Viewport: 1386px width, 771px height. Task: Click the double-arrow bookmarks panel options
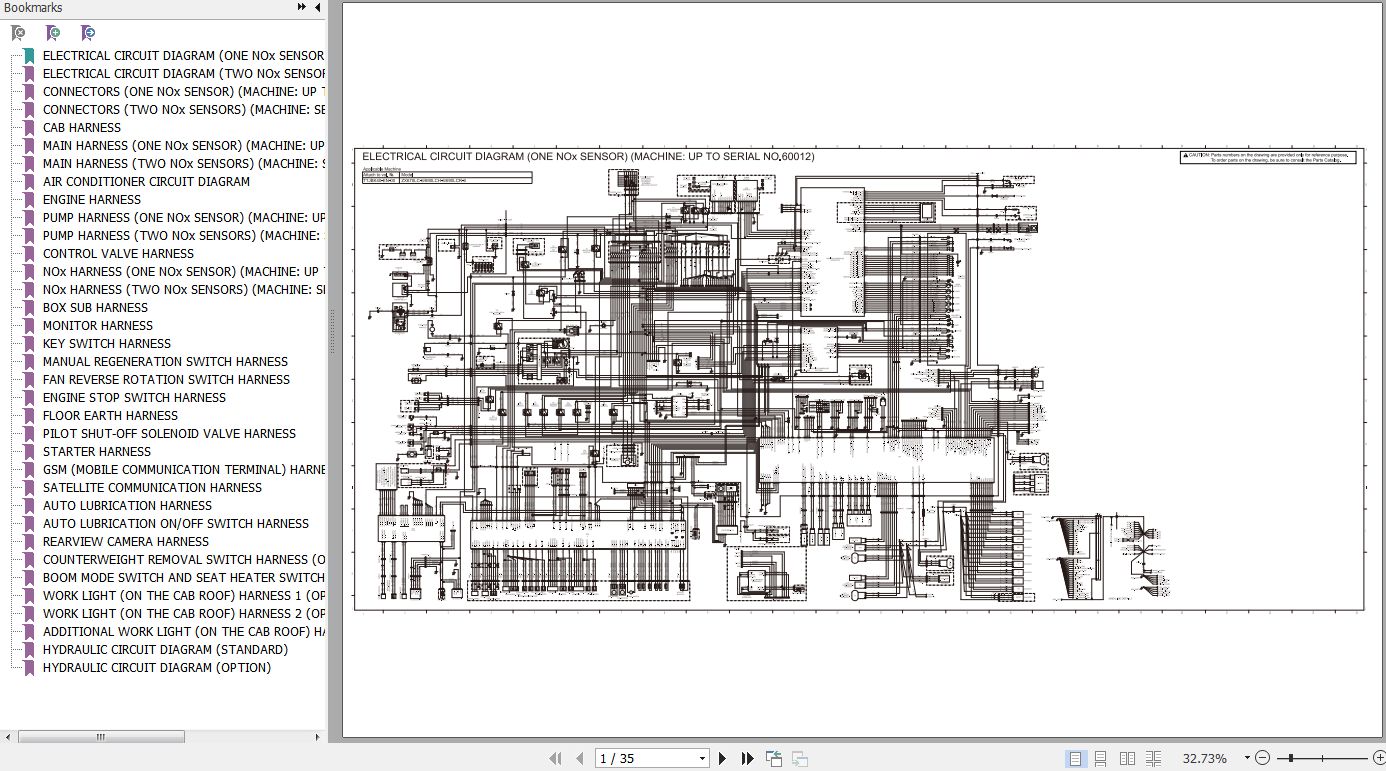pyautogui.click(x=302, y=7)
